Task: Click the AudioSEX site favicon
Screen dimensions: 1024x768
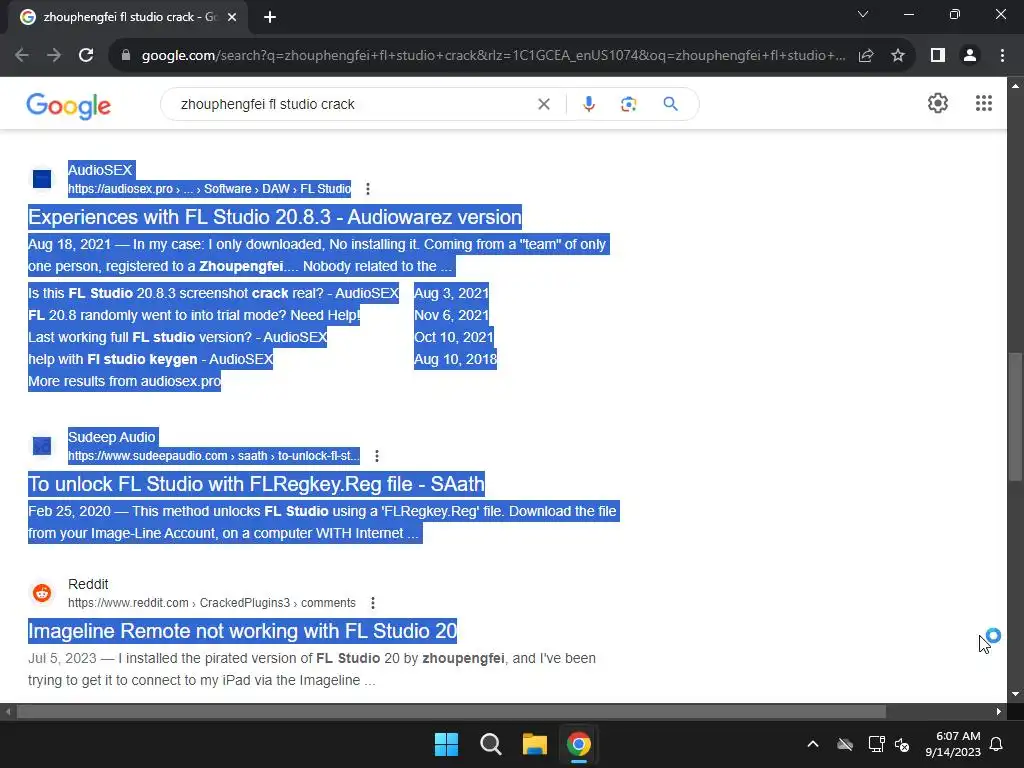Action: point(42,179)
